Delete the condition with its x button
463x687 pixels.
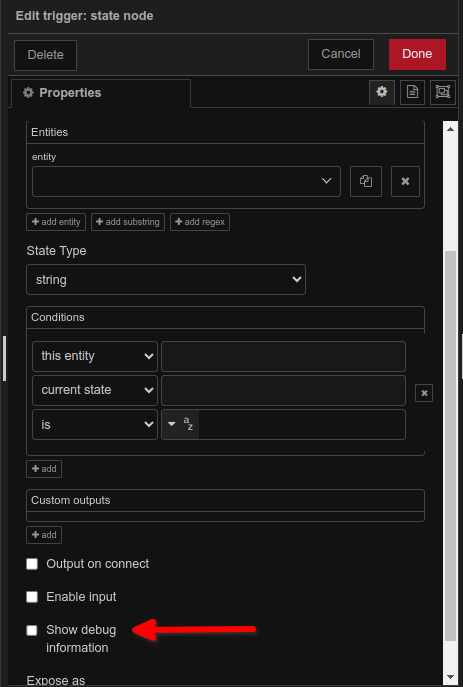(424, 393)
